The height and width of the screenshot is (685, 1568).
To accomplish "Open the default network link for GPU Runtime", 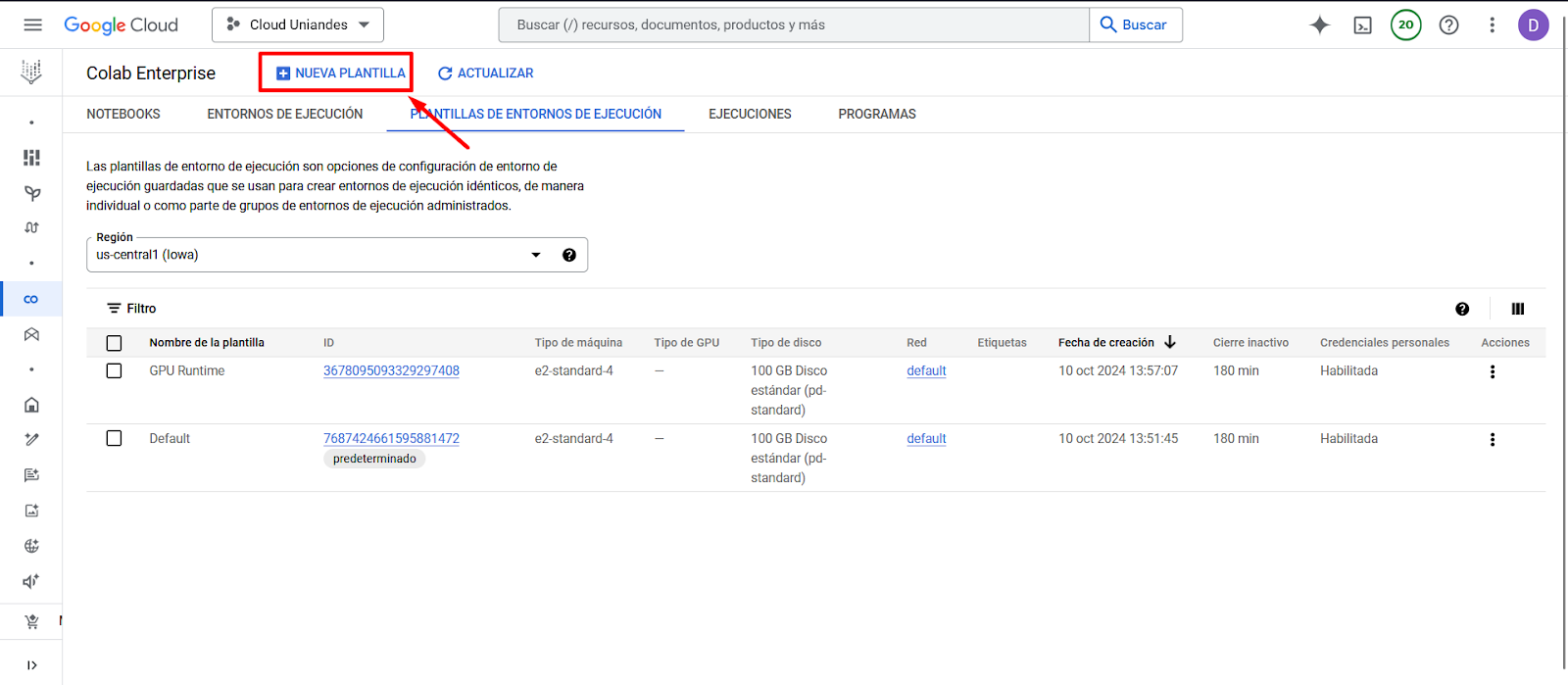I will click(x=926, y=370).
